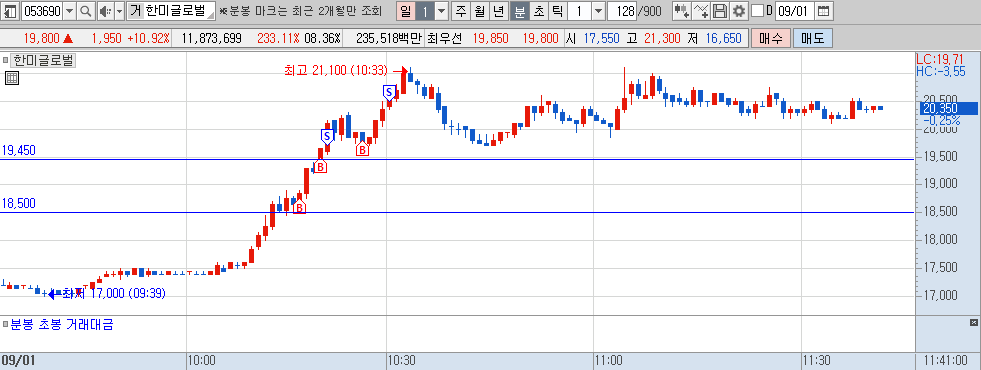Select the 분 (minute) chart period
981x370 pixels.
[x=519, y=11]
